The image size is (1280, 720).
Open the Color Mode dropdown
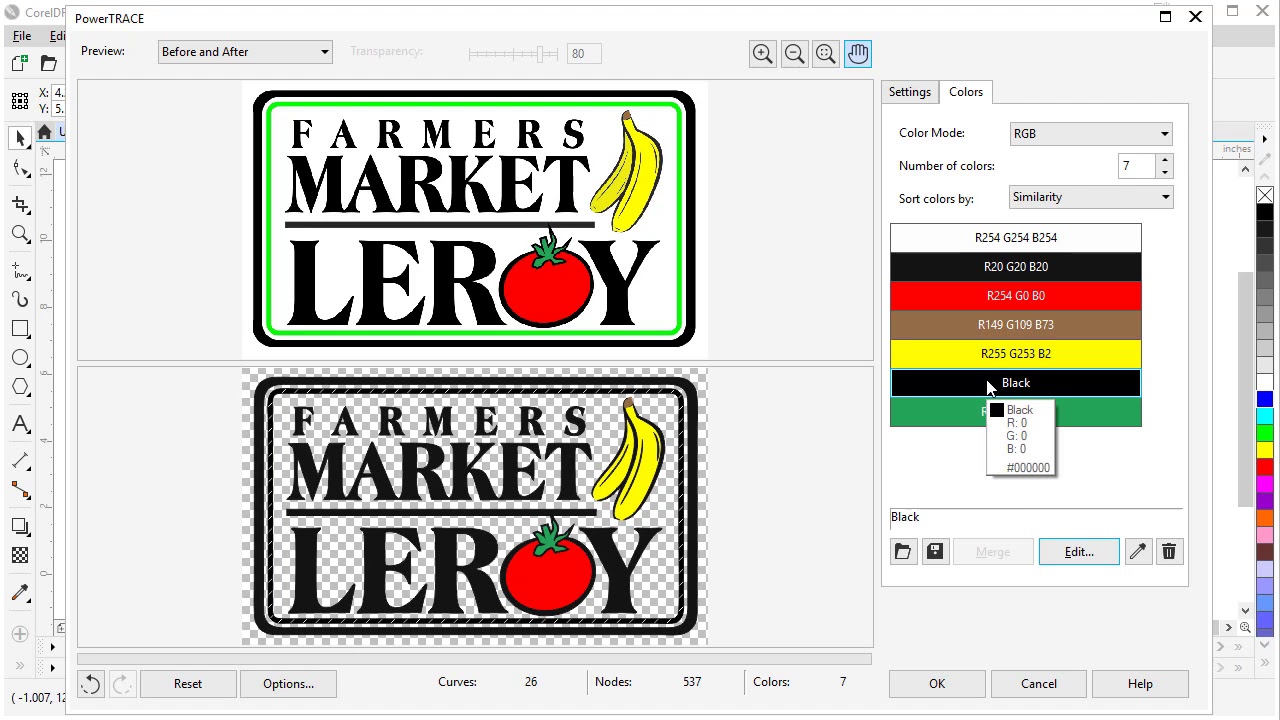point(1091,134)
